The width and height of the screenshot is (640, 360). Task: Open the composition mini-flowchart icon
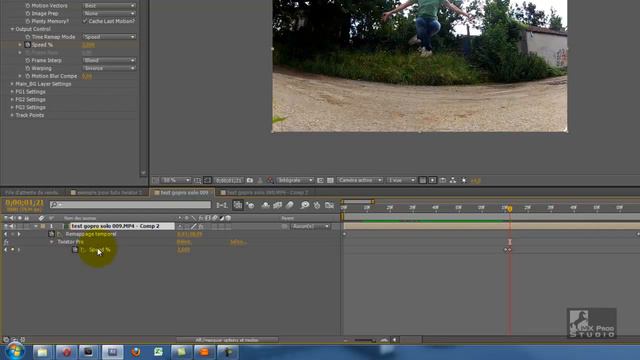(x=222, y=205)
